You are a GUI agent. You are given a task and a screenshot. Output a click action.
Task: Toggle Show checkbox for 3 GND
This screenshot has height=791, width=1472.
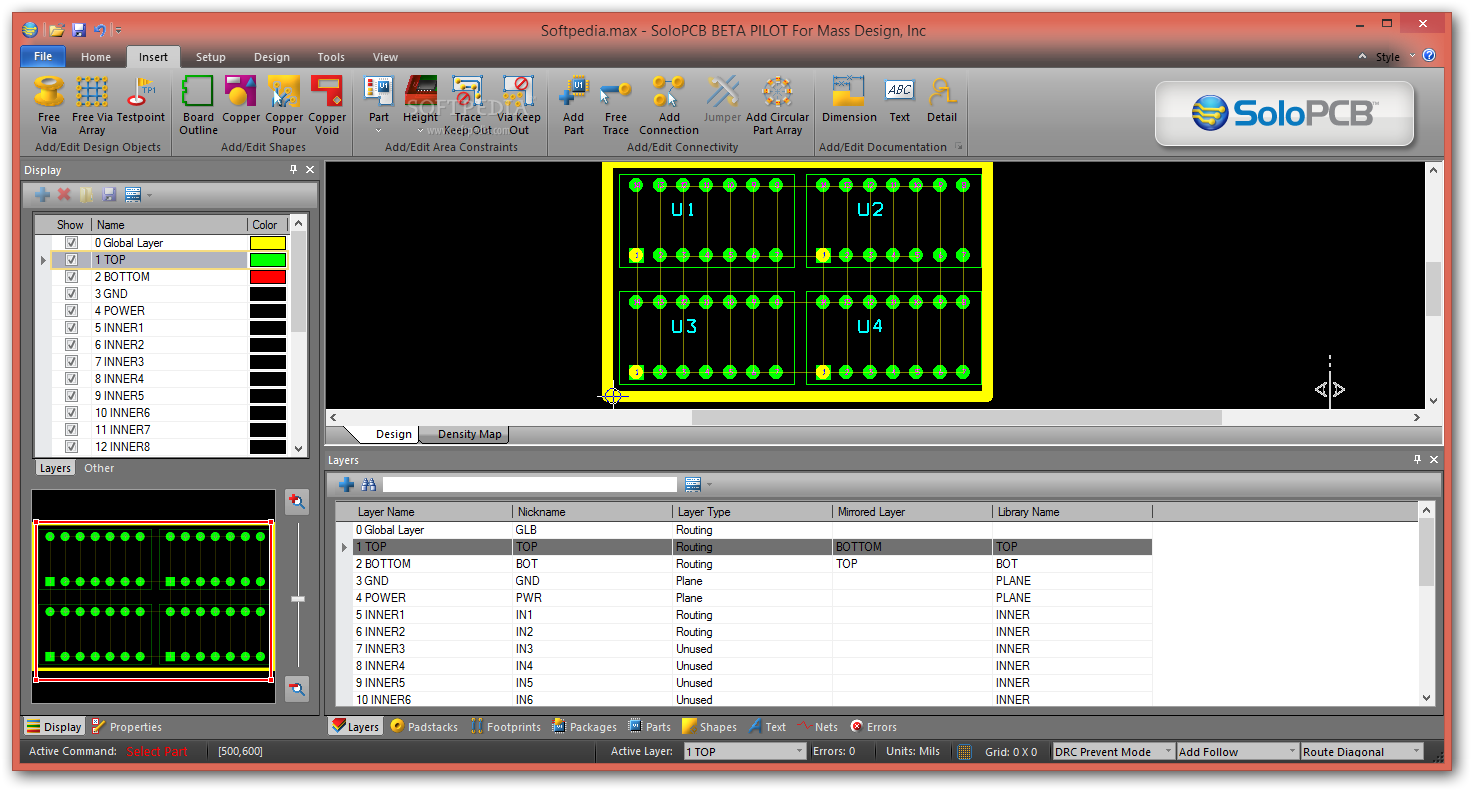[x=71, y=294]
